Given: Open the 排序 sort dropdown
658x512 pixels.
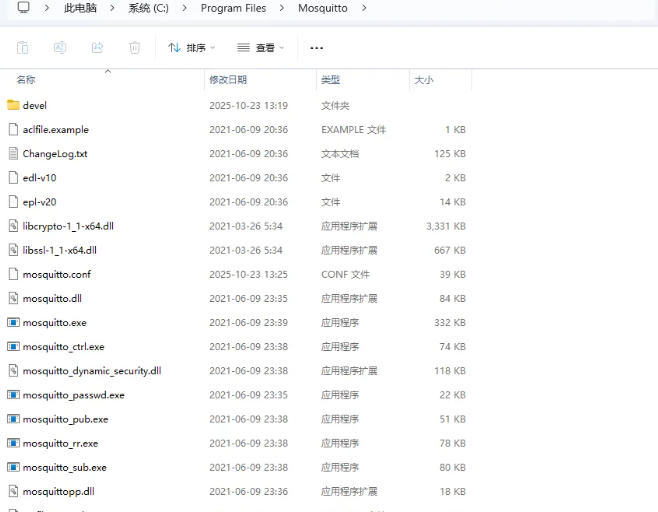Looking at the screenshot, I should coord(191,47).
